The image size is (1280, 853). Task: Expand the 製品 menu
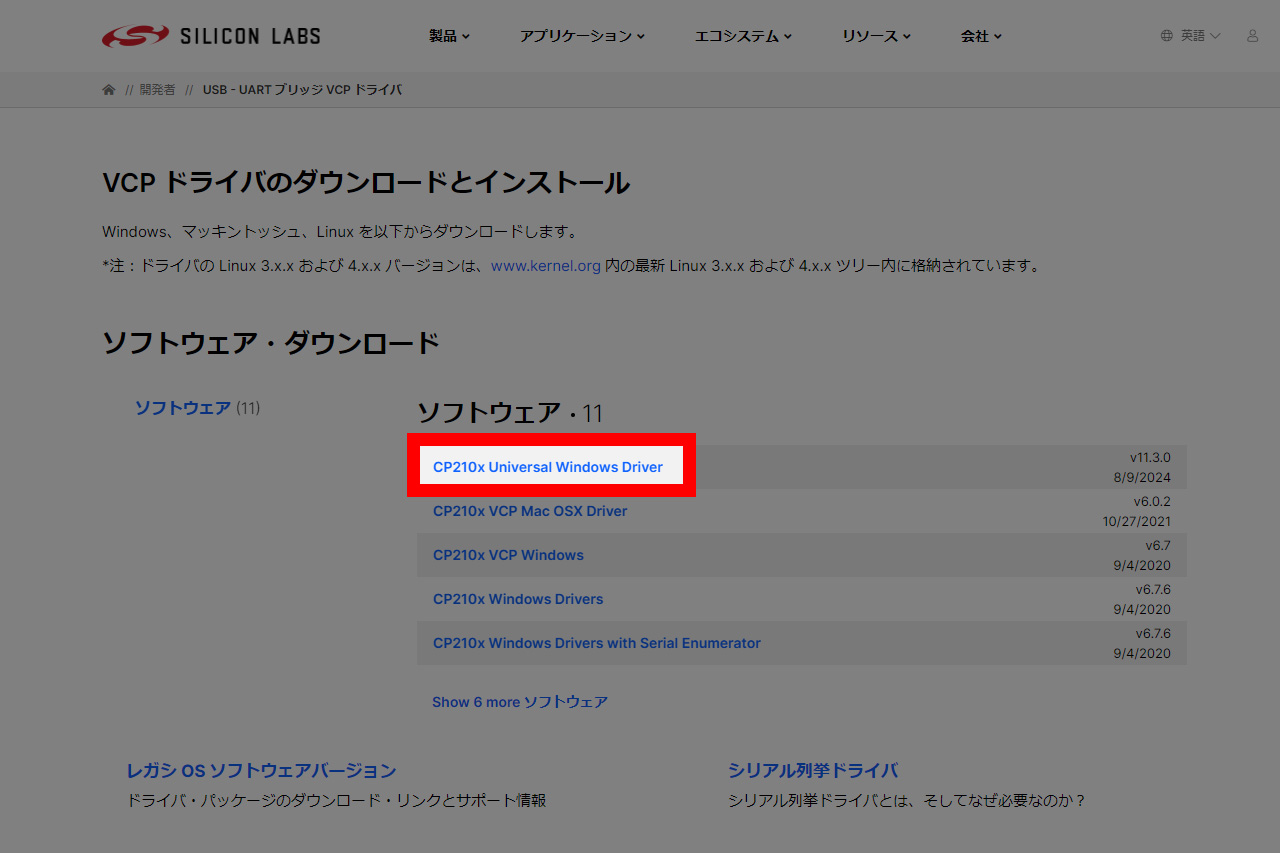click(449, 36)
